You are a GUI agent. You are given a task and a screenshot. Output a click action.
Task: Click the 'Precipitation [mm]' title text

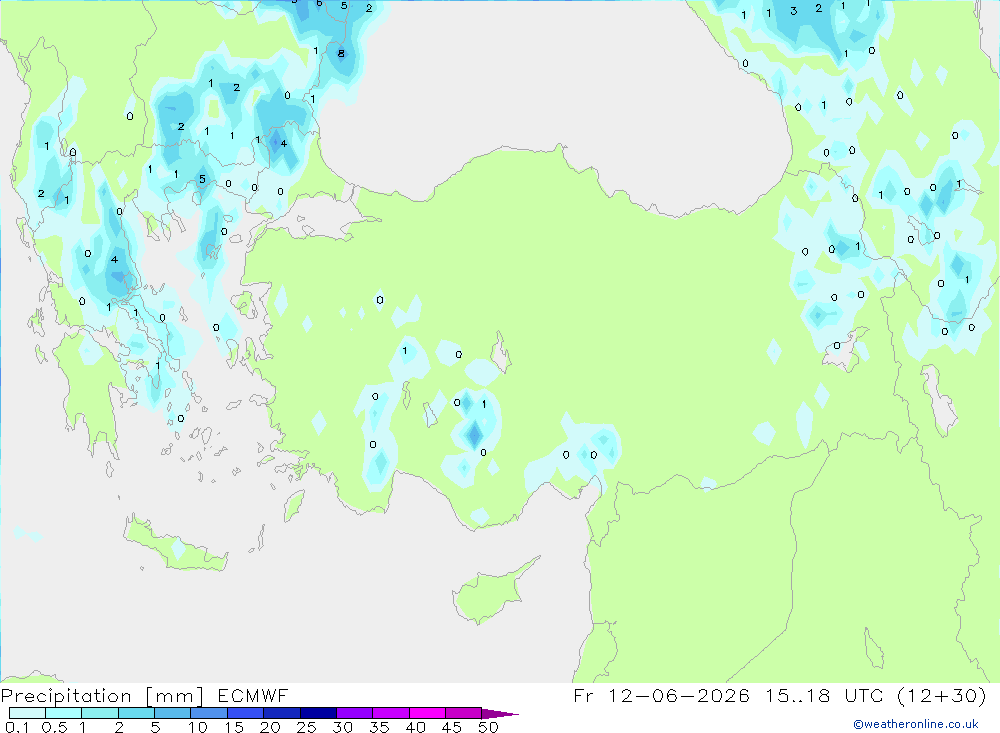click(102, 696)
